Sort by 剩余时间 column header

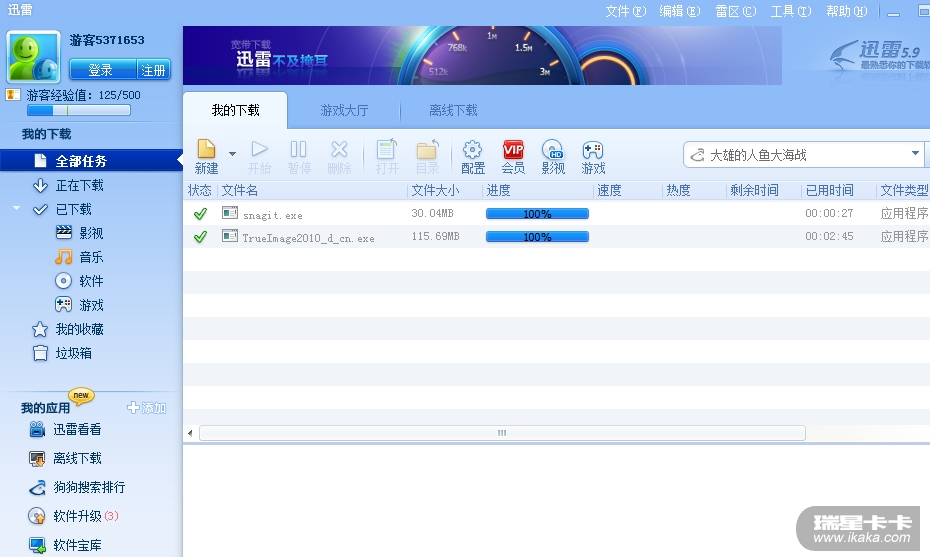point(754,190)
